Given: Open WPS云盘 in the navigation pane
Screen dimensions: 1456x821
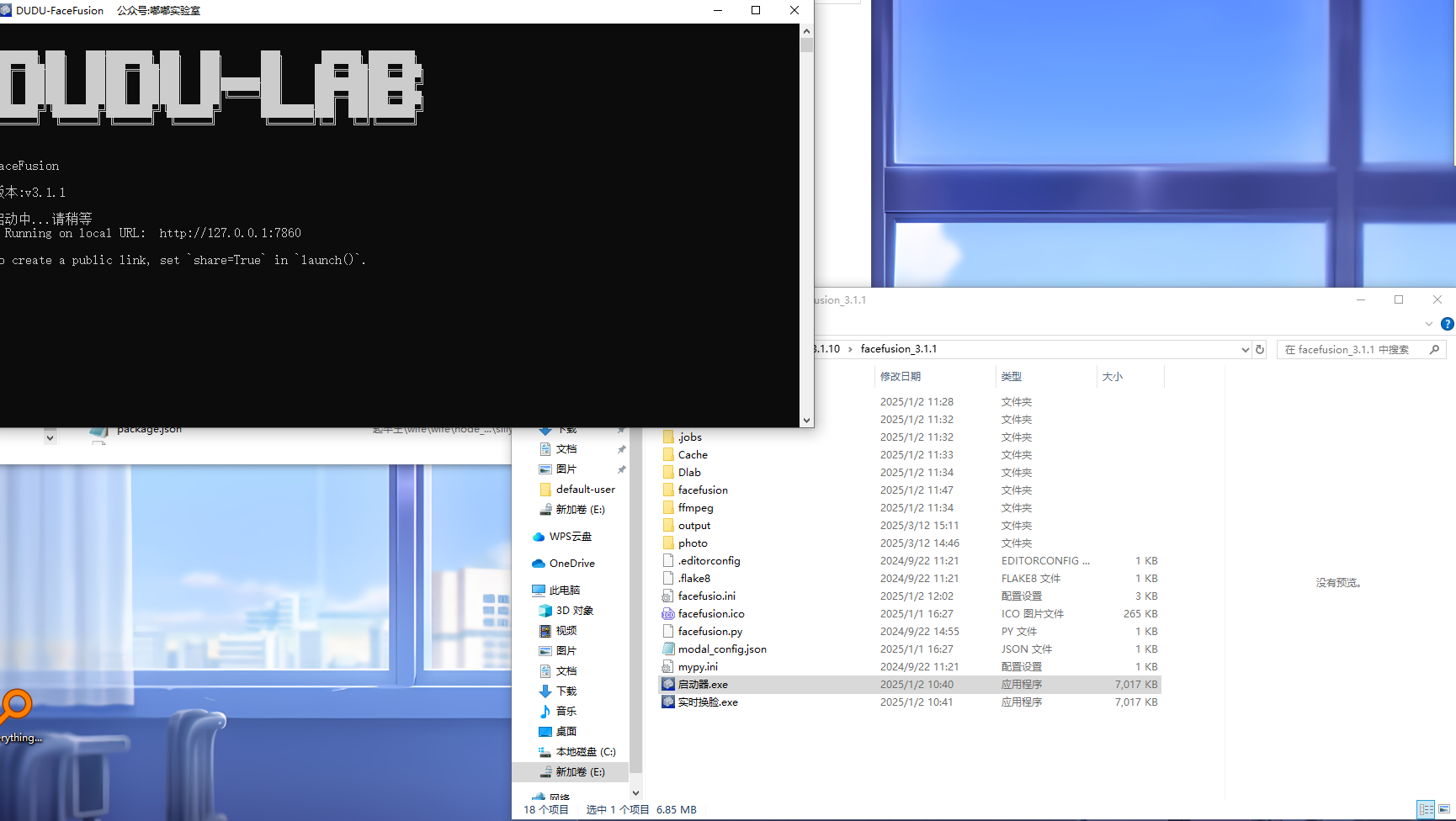Looking at the screenshot, I should pos(571,536).
